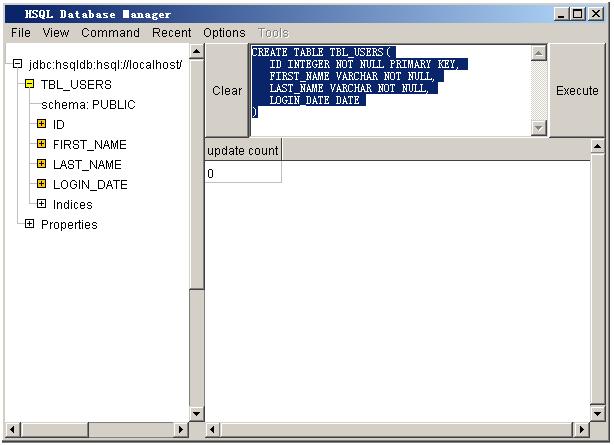Click the 'update count' column header
This screenshot has height=445, width=614.
tap(243, 151)
